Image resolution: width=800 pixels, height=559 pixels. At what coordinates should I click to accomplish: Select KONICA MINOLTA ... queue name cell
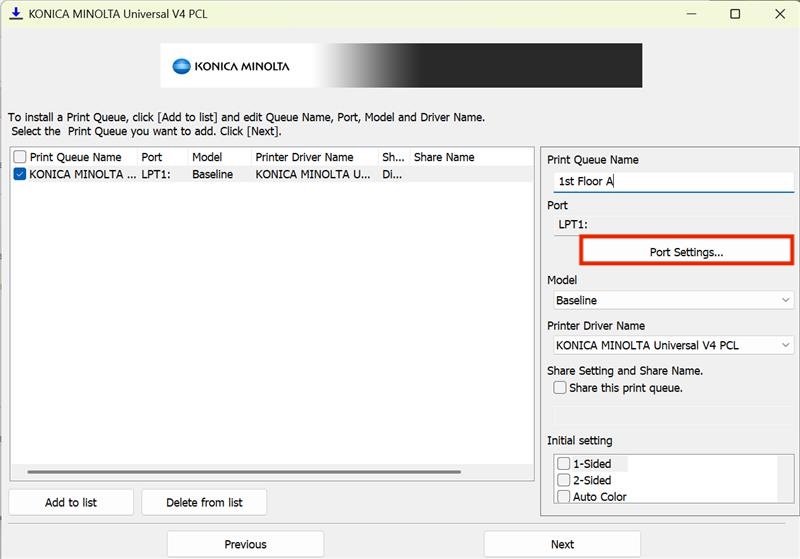pos(83,174)
